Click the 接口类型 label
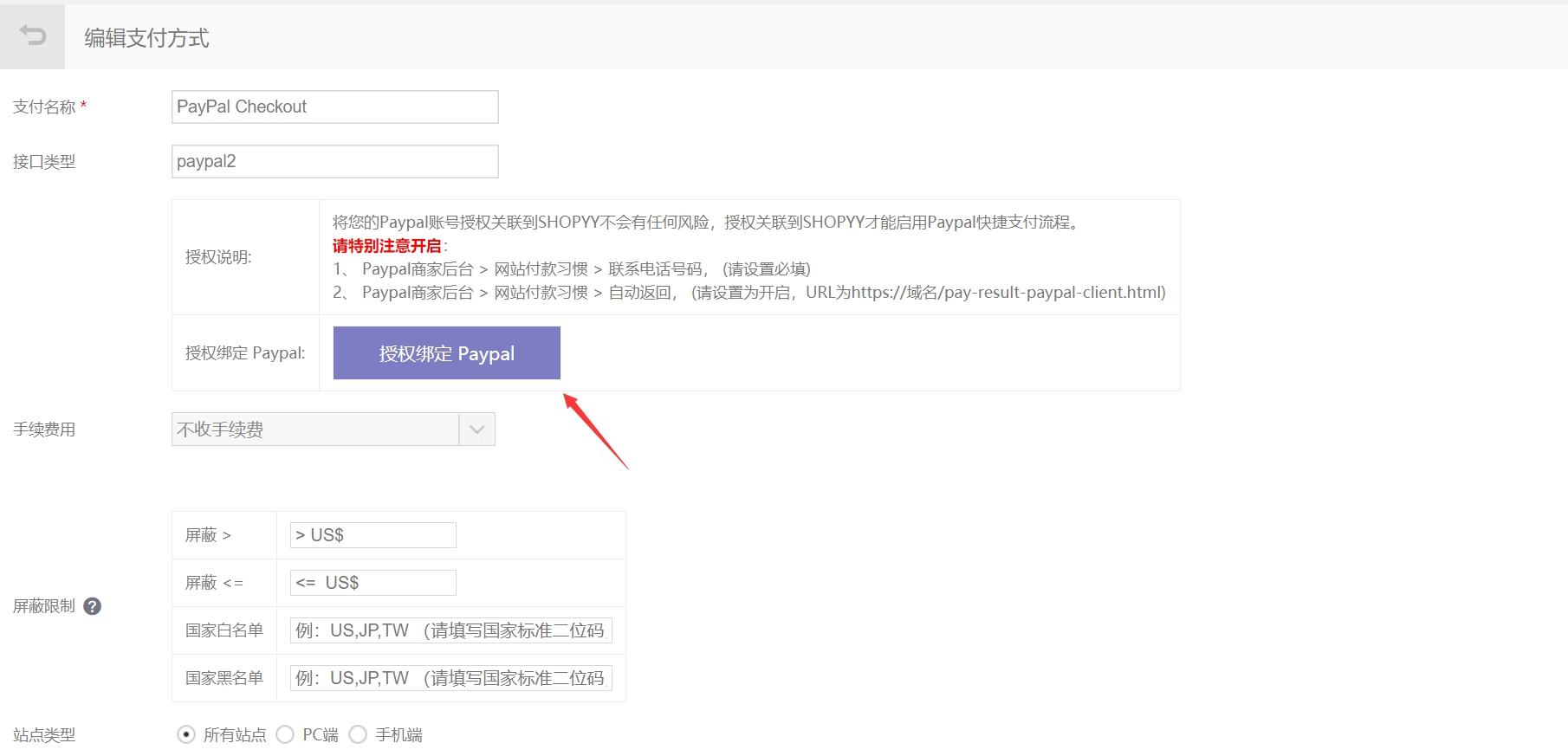This screenshot has height=756, width=1568. coord(44,162)
